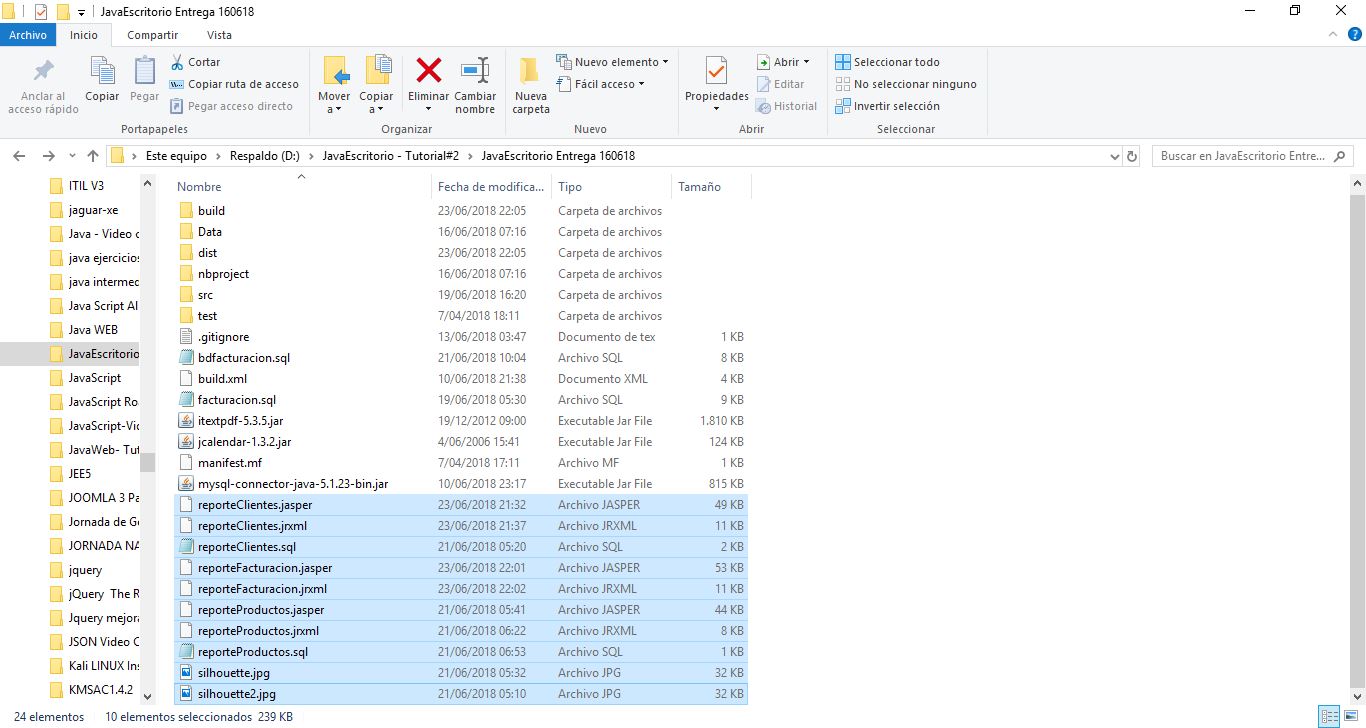The width and height of the screenshot is (1366, 728).
Task: Click the Pegar clipboard icon
Action: click(x=145, y=72)
